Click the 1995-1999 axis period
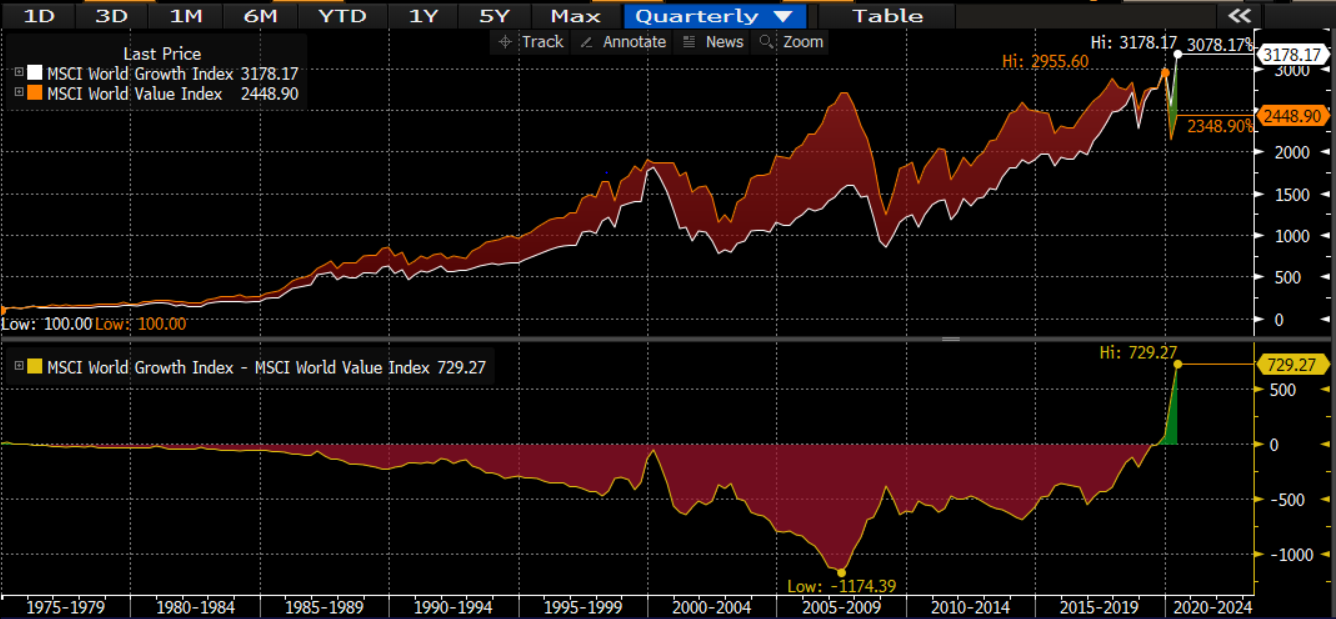The image size is (1336, 619). pyautogui.click(x=583, y=606)
